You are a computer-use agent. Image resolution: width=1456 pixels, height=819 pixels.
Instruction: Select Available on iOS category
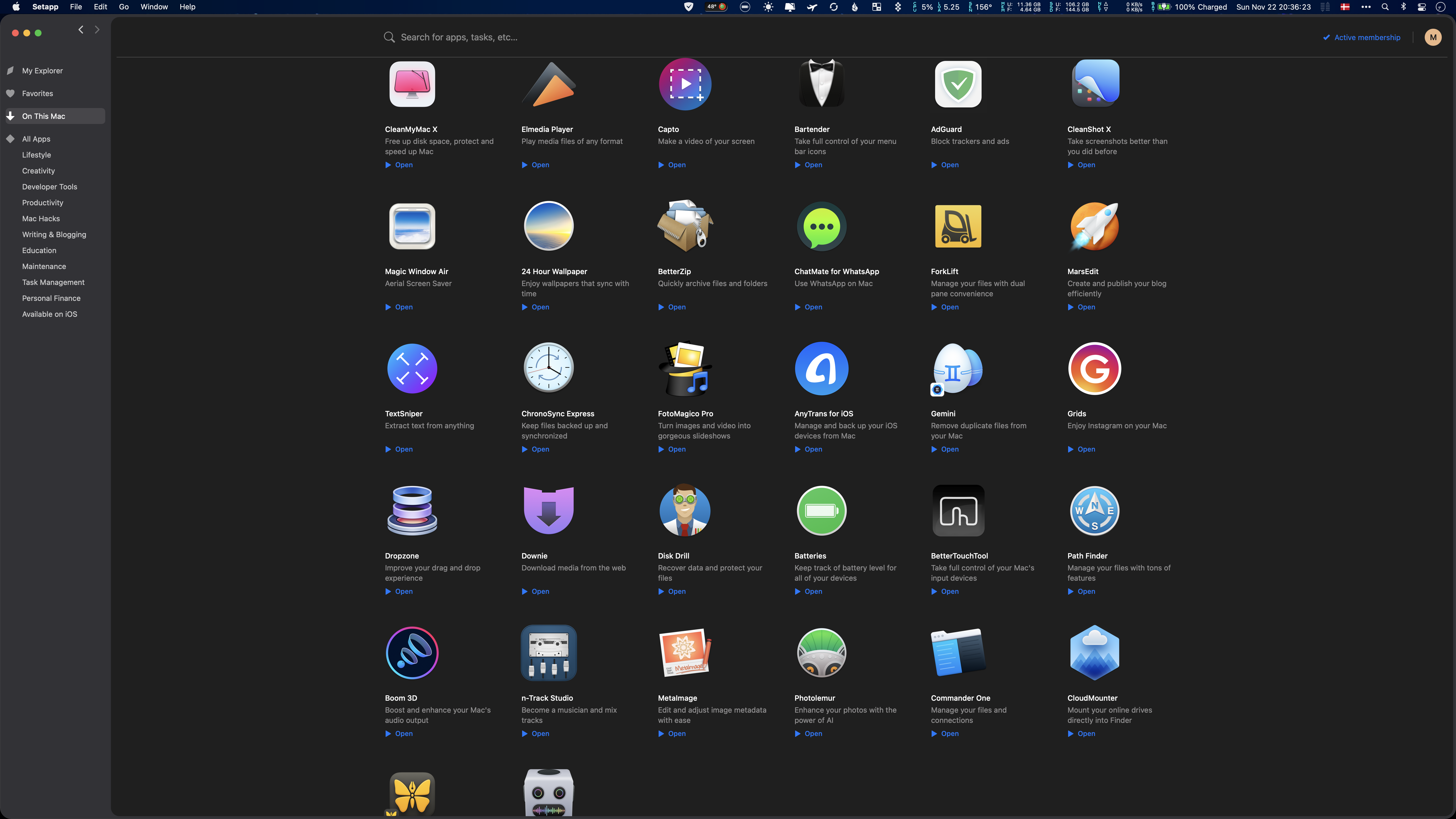[49, 314]
